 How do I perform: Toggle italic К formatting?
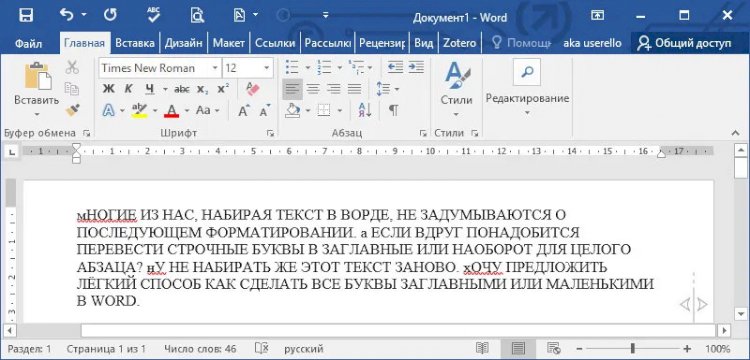tap(129, 89)
